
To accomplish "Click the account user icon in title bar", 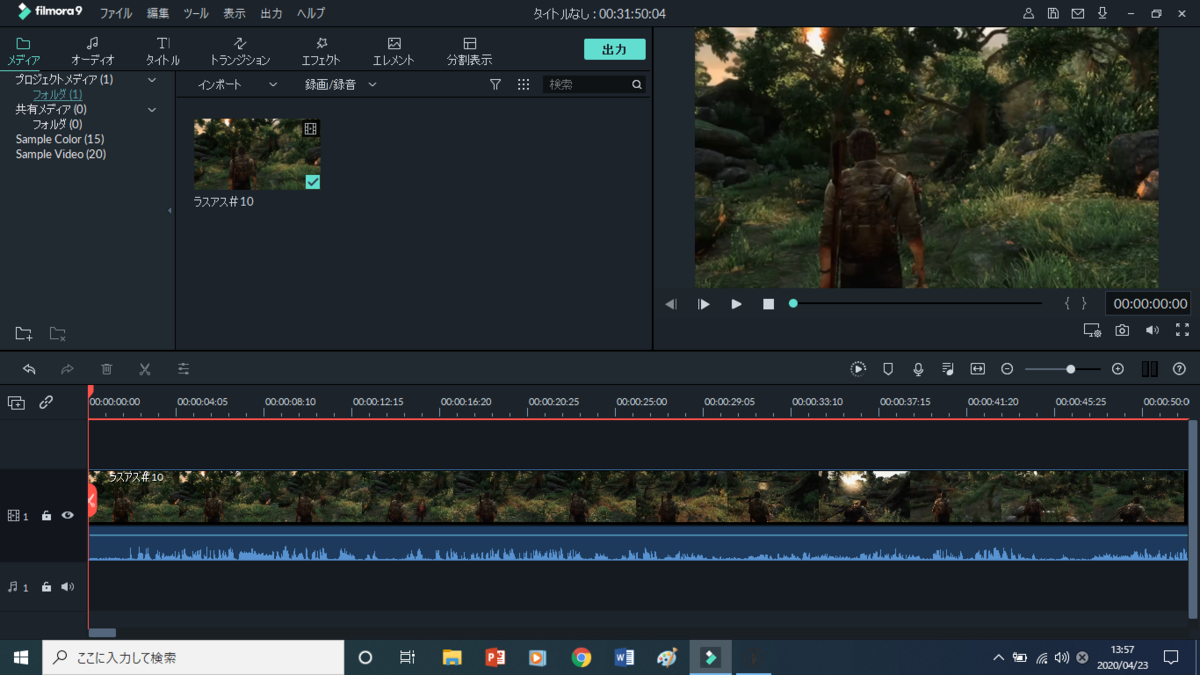I will point(1028,14).
